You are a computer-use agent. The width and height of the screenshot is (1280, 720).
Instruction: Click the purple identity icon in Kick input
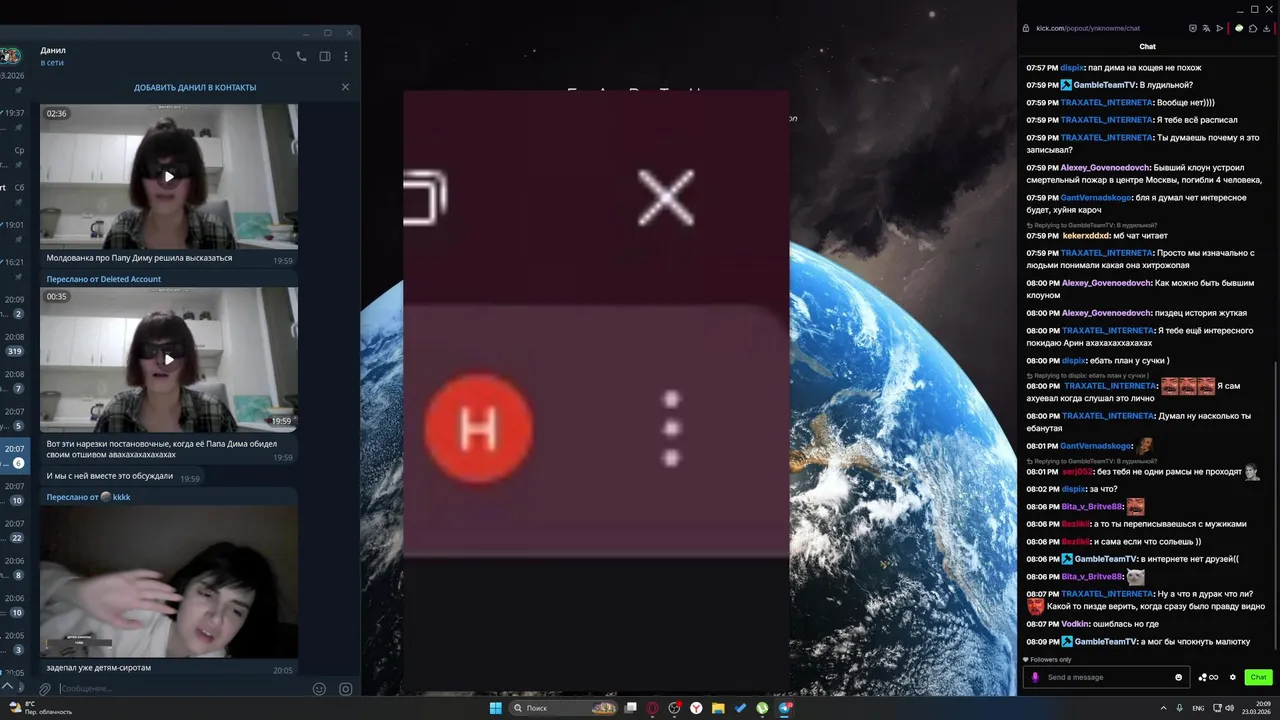click(1035, 677)
